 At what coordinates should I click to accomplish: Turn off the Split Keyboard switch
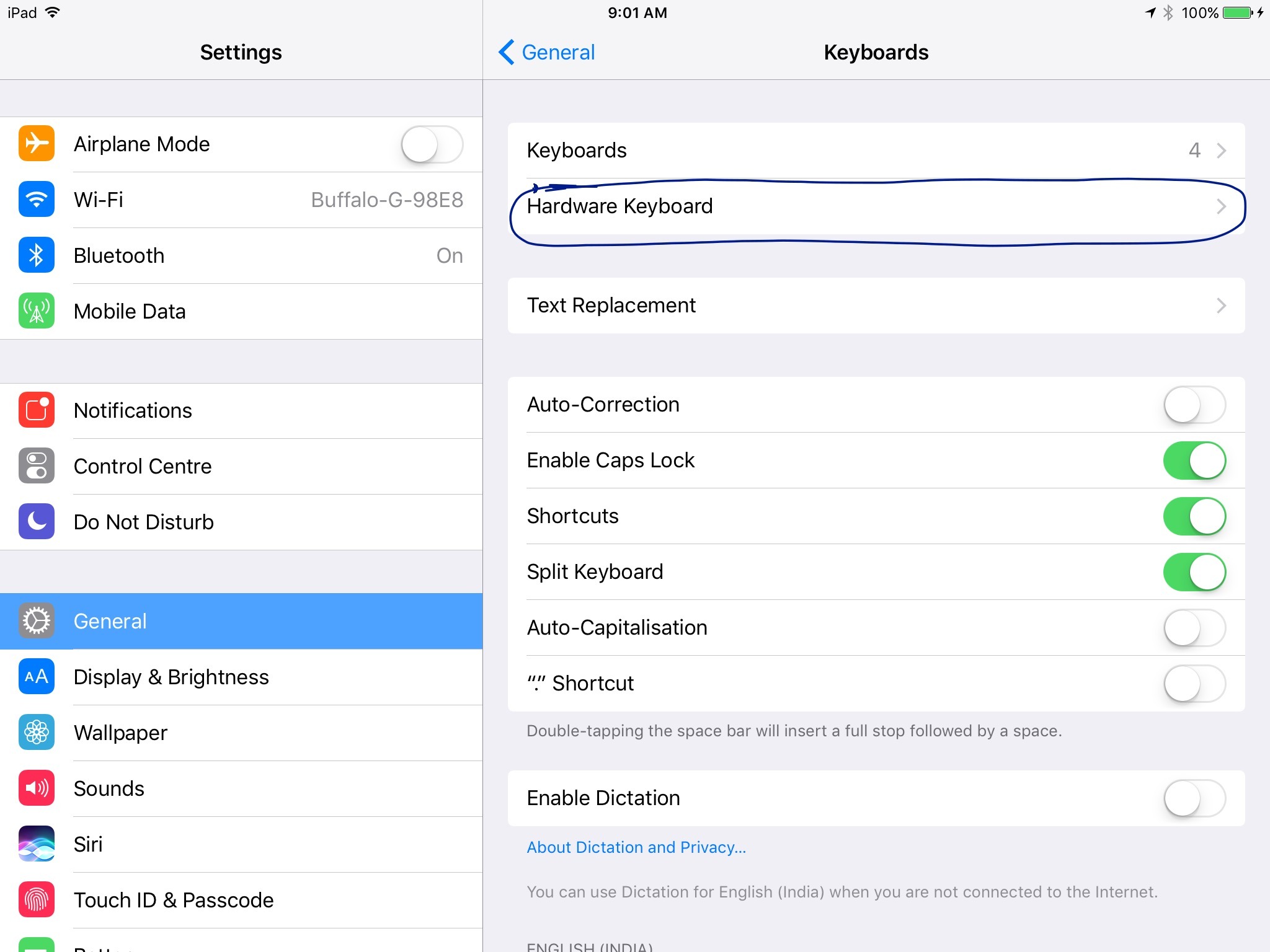coord(1194,572)
